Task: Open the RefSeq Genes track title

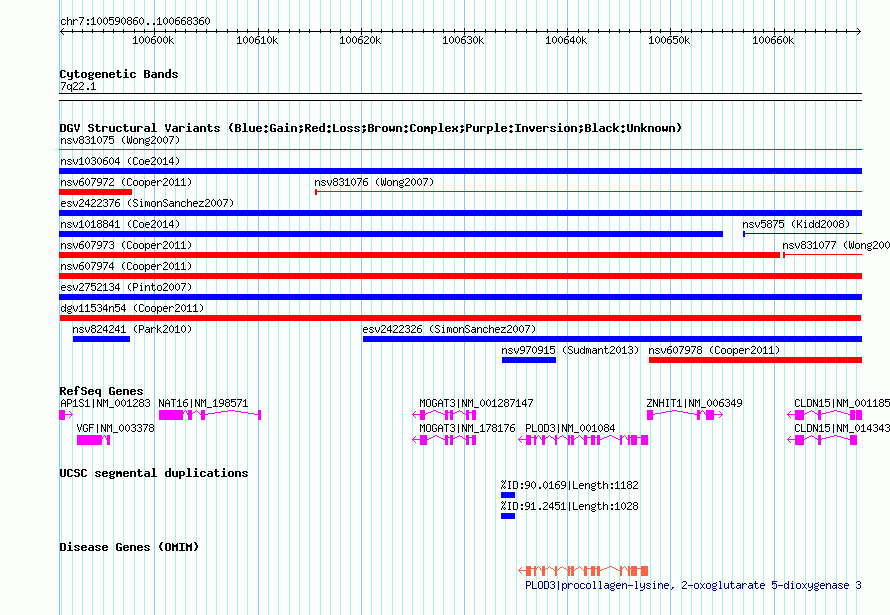Action: point(101,391)
